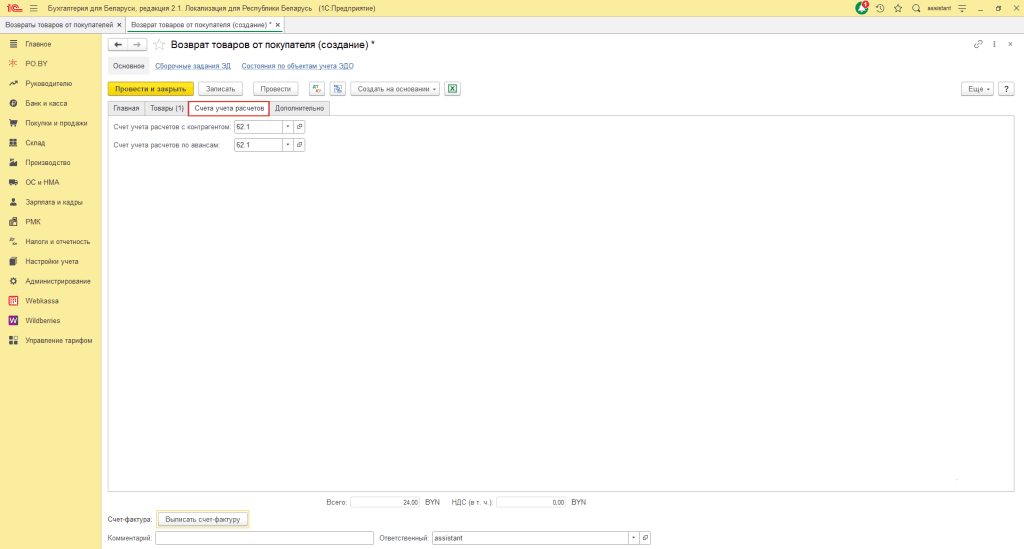Expand the Ответственный dropdown arrow
The image size is (1024, 549).
click(633, 538)
